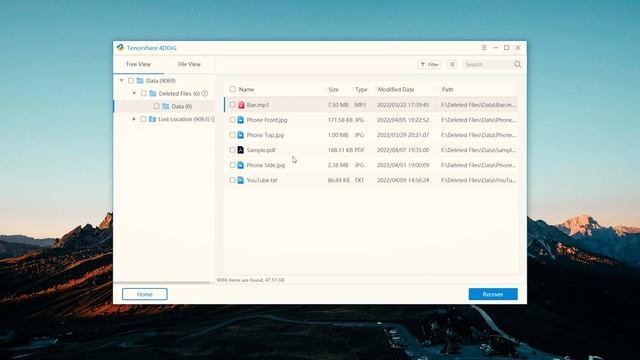Click the Deleted Files folder icon

point(153,93)
